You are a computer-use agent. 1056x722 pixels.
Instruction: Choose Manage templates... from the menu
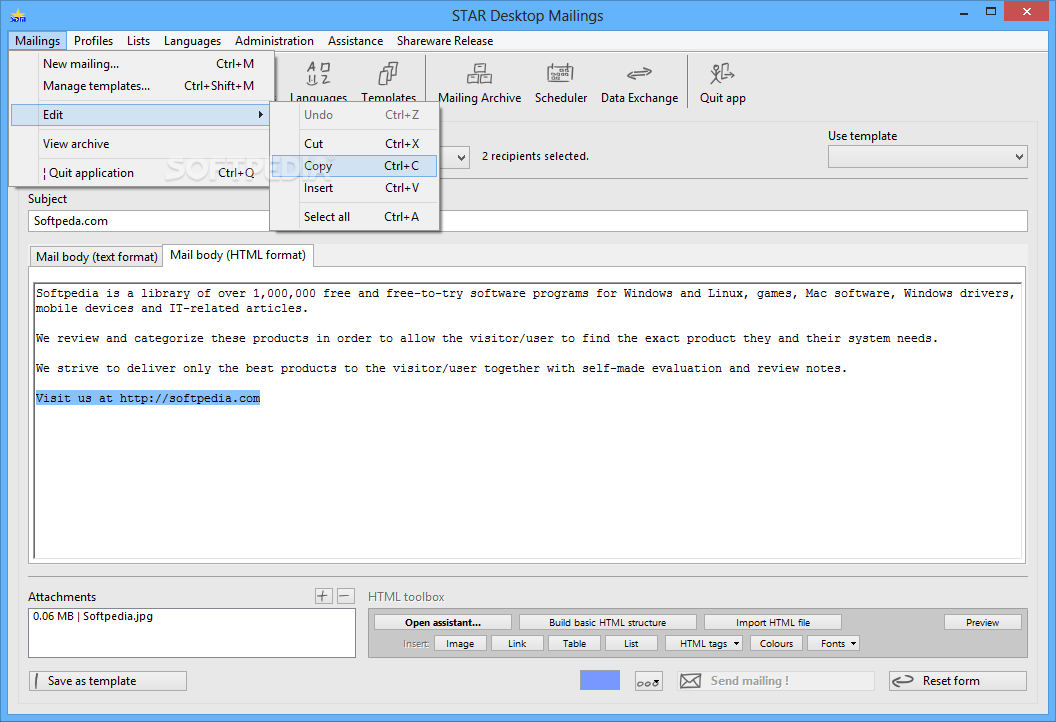[142, 86]
